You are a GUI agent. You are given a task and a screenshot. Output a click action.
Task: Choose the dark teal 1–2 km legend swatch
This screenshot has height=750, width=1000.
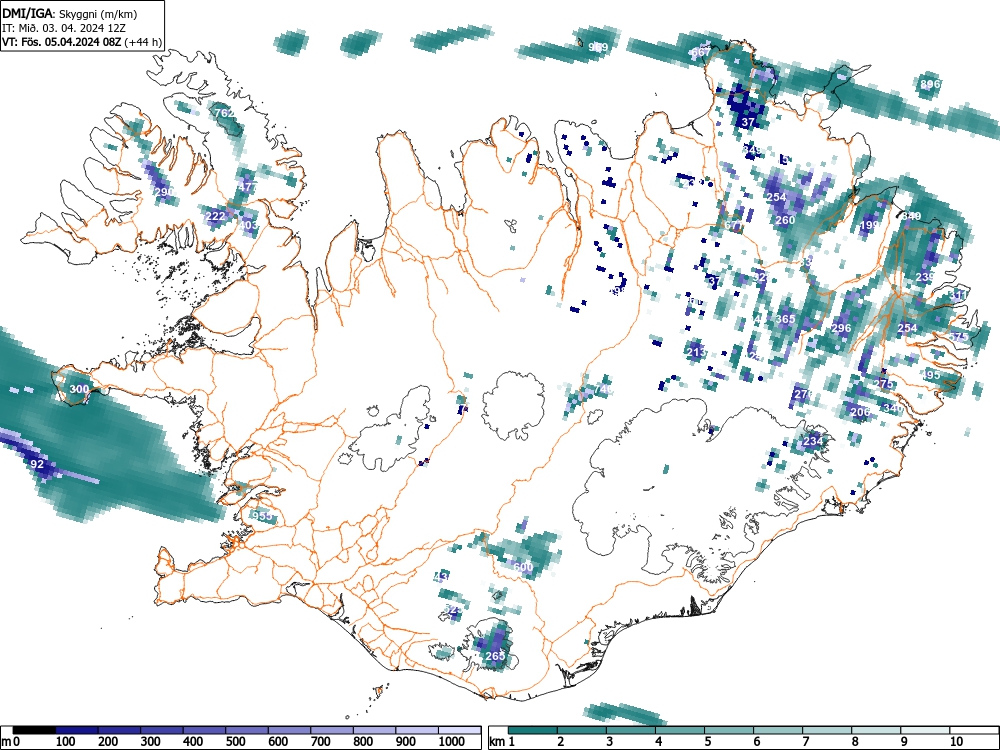coord(533,730)
